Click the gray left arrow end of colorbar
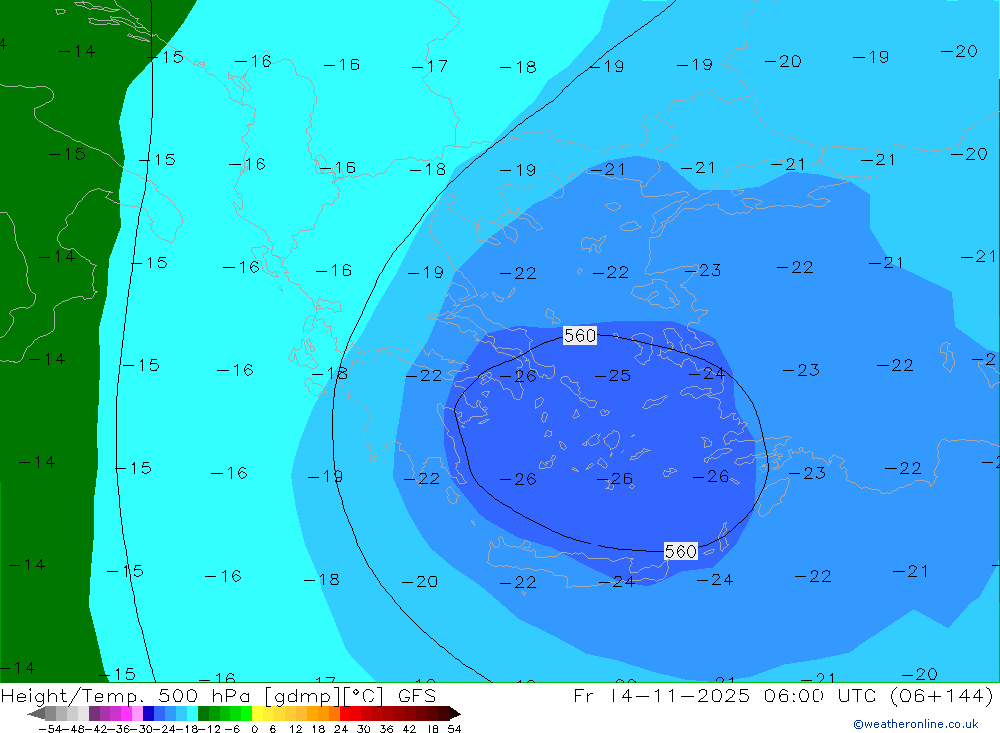 36,713
